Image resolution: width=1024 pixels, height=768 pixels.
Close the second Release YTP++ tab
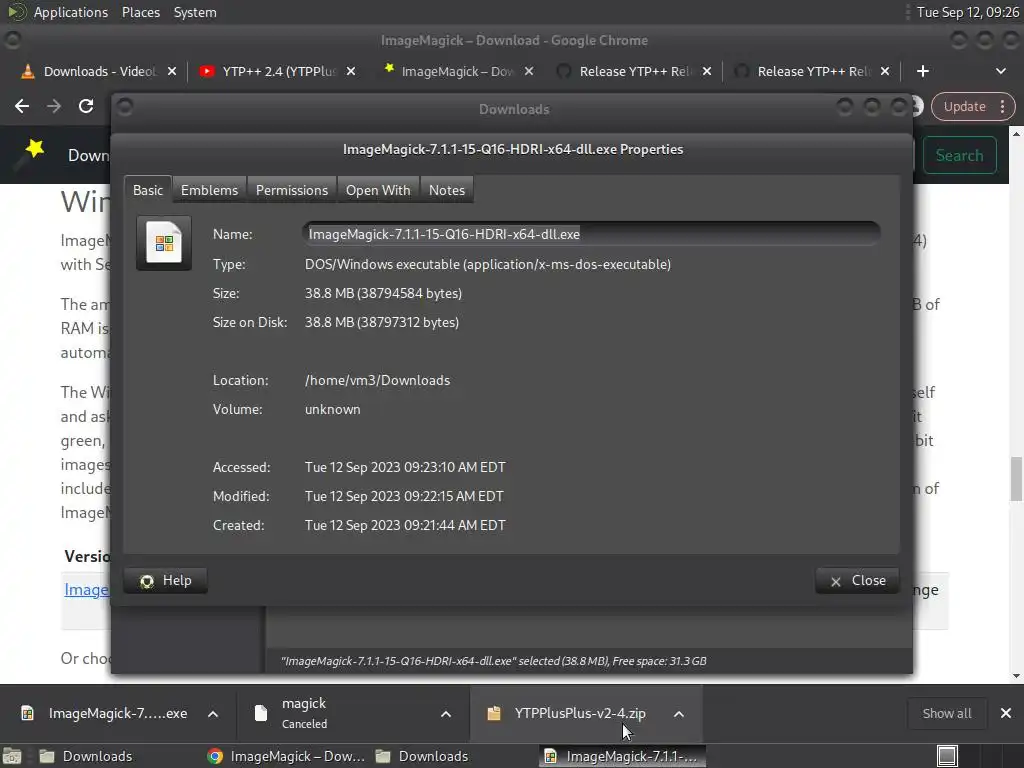(x=885, y=71)
